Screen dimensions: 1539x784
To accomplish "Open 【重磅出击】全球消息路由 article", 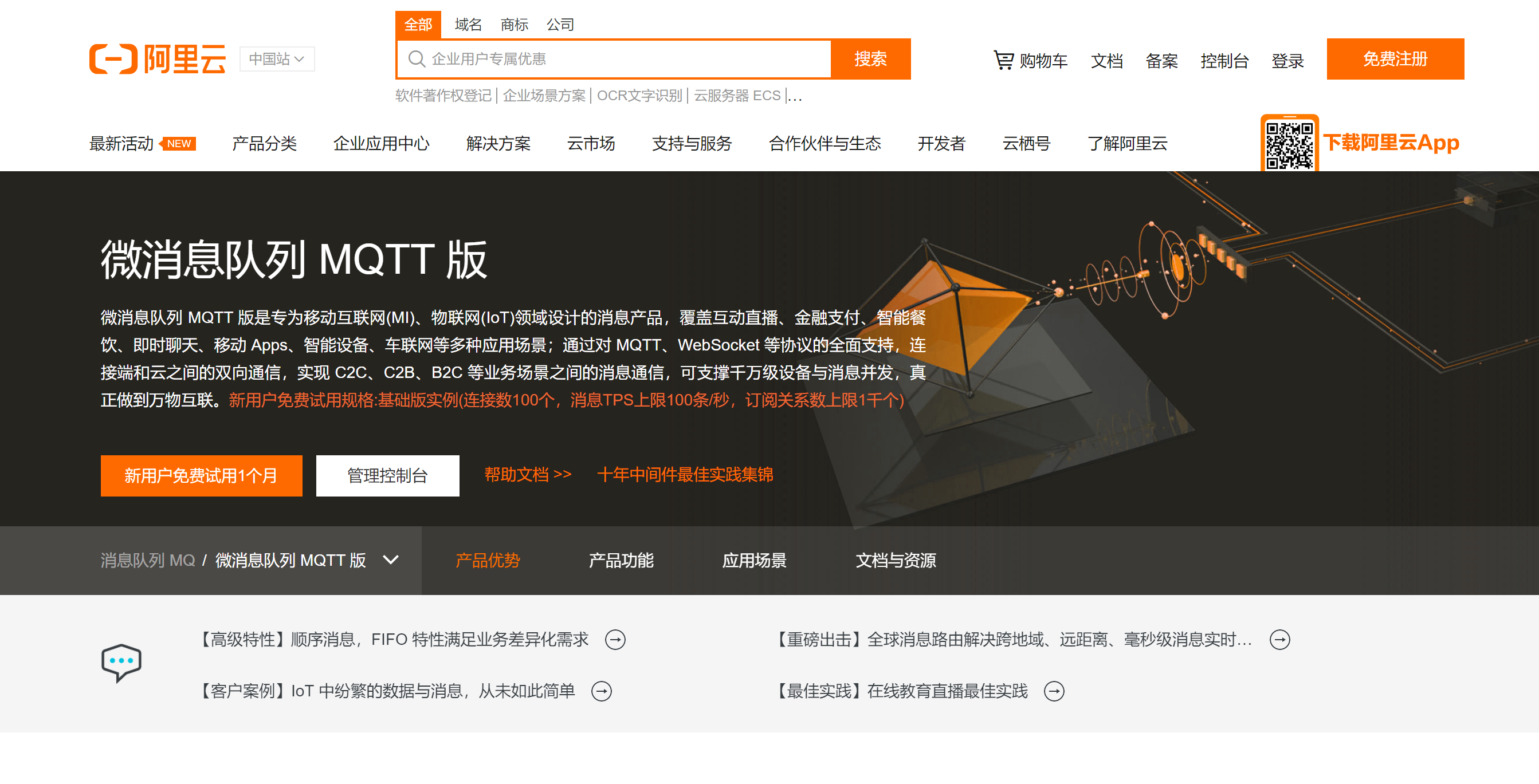I will coord(1012,640).
